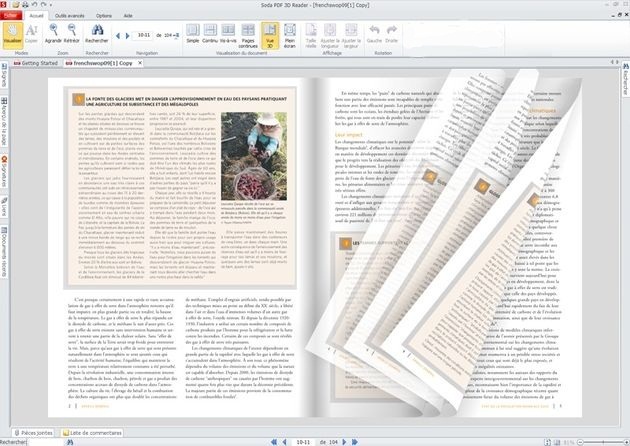Toggle the Vue 3D mode

(x=270, y=36)
